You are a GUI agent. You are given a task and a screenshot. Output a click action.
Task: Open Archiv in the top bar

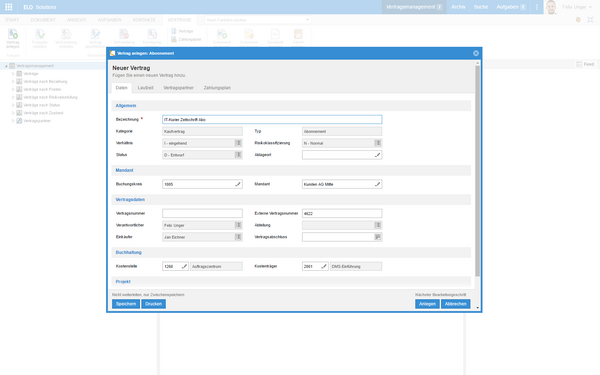click(458, 7)
